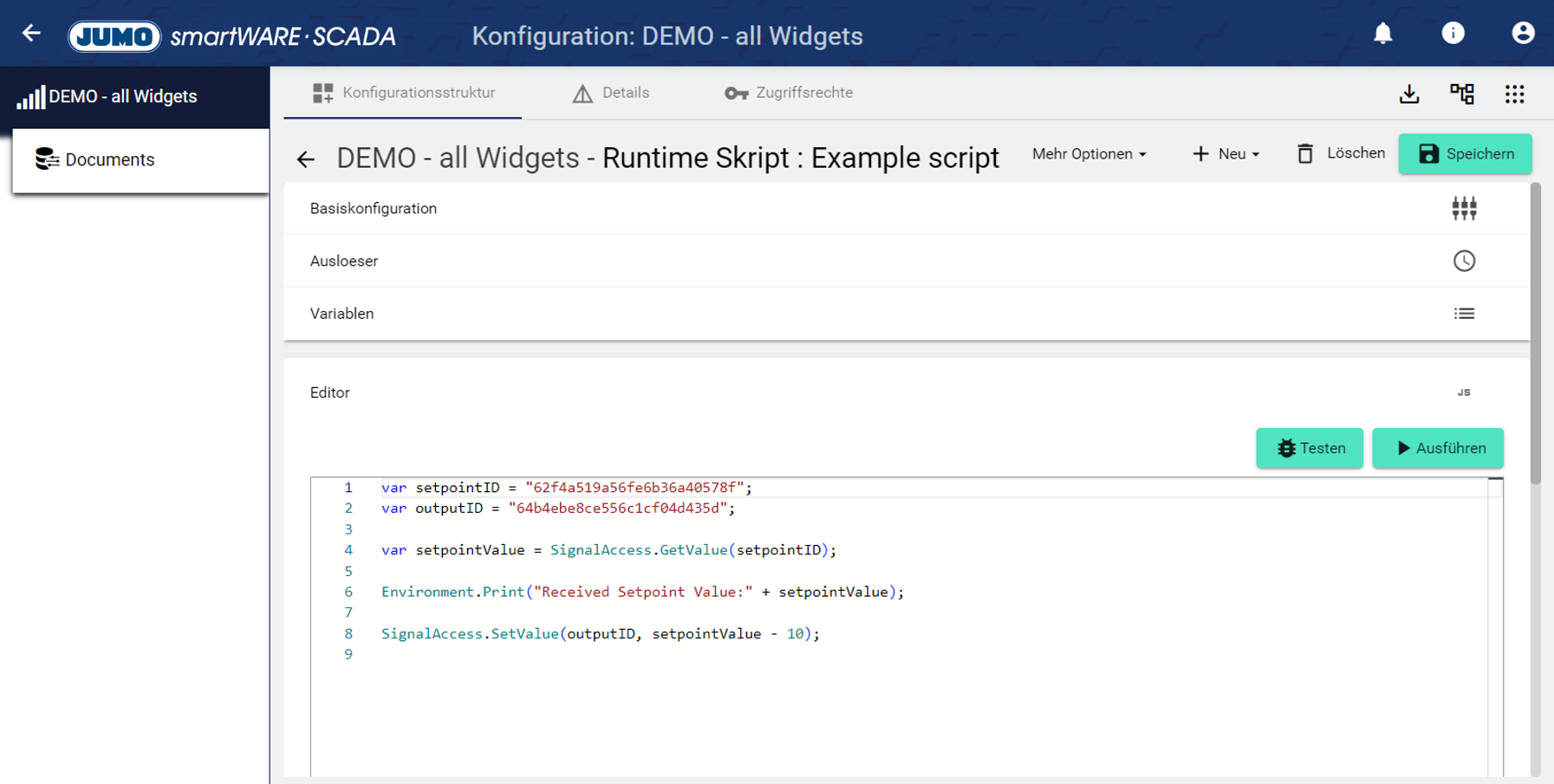Image resolution: width=1554 pixels, height=784 pixels.
Task: Open the Neu dropdown menu
Action: [1226, 154]
